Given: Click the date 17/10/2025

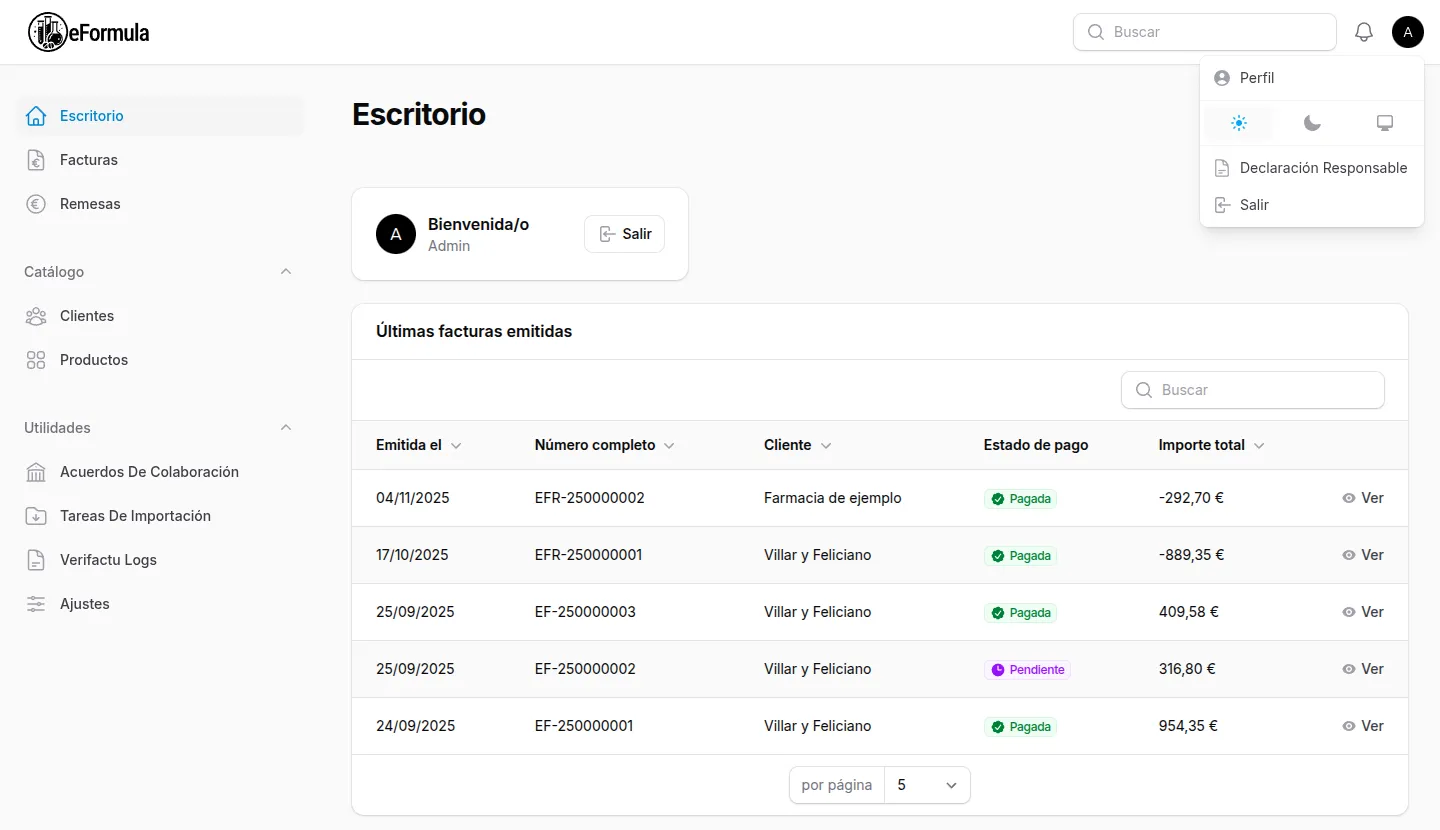Looking at the screenshot, I should click(412, 555).
